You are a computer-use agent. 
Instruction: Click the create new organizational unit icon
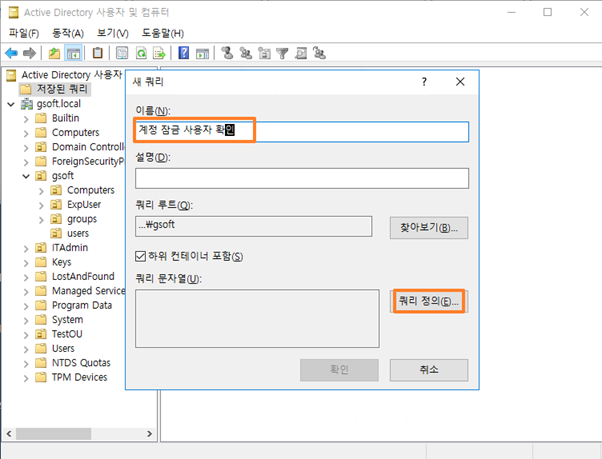point(264,53)
